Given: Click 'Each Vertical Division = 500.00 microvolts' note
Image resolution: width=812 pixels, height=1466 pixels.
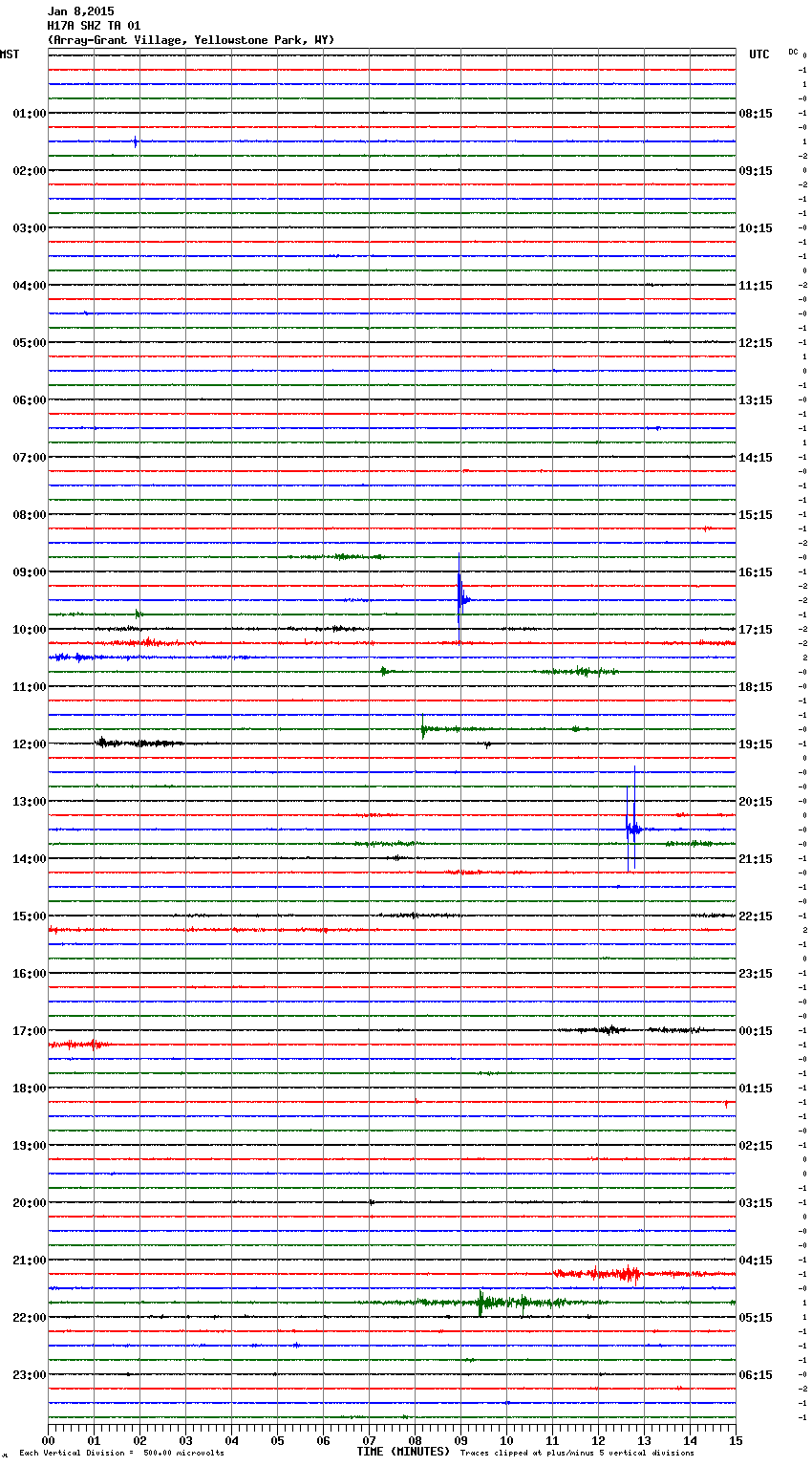Looking at the screenshot, I should pos(121,1453).
